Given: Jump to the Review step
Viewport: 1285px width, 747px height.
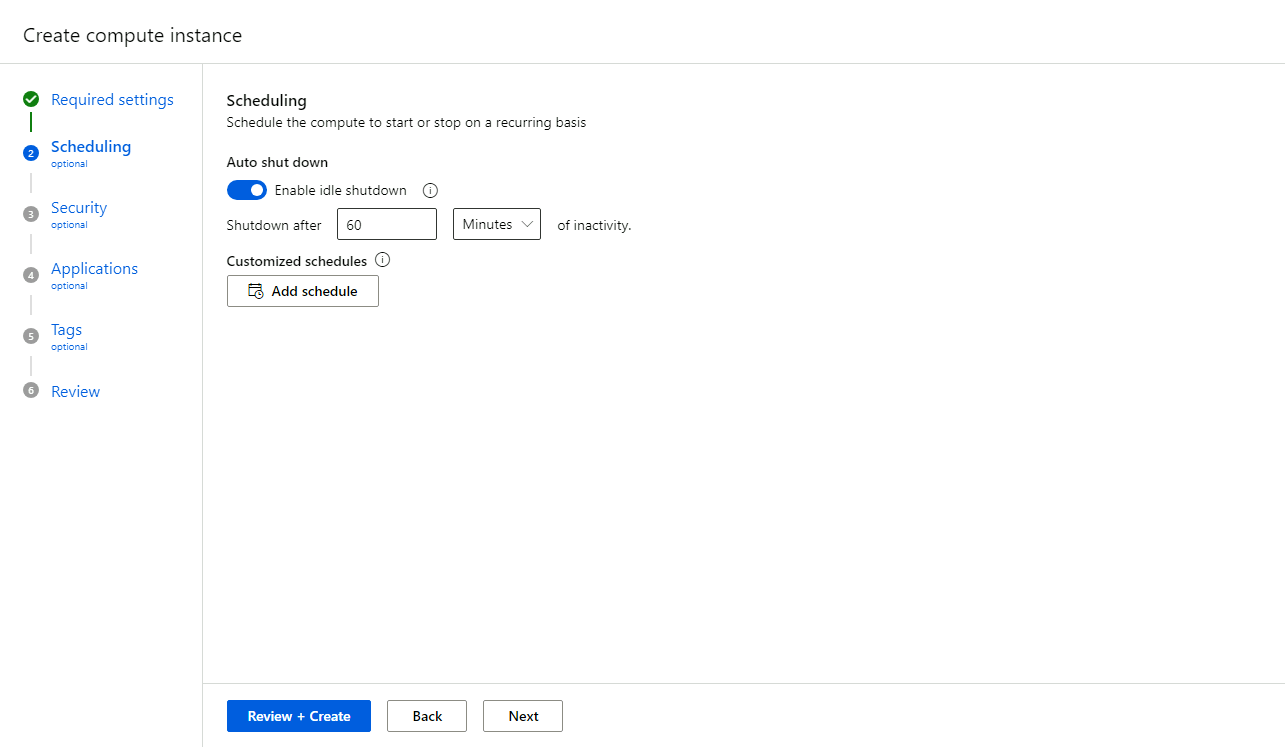Looking at the screenshot, I should [76, 392].
